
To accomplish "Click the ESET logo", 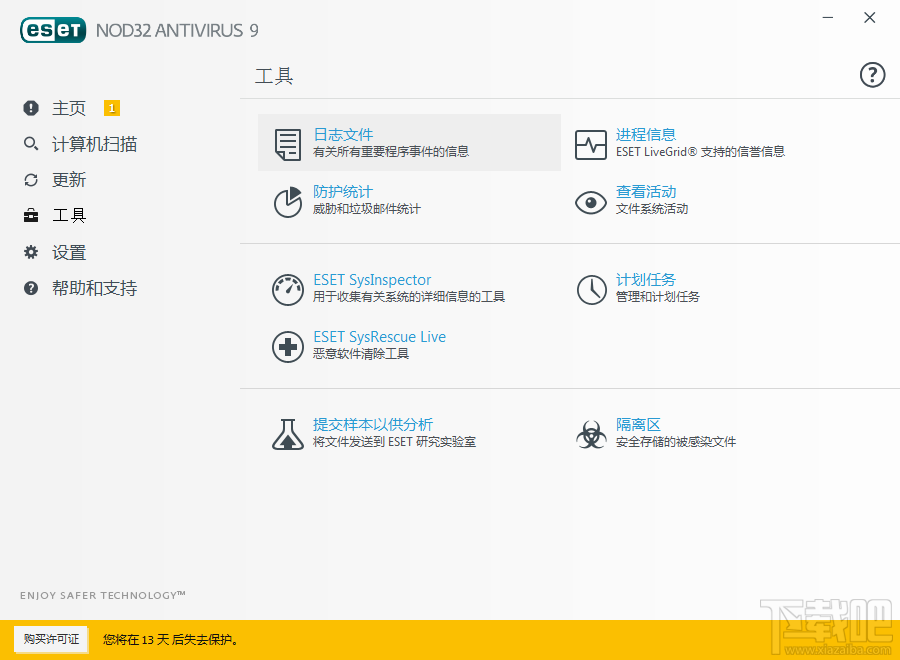I will coord(52,30).
